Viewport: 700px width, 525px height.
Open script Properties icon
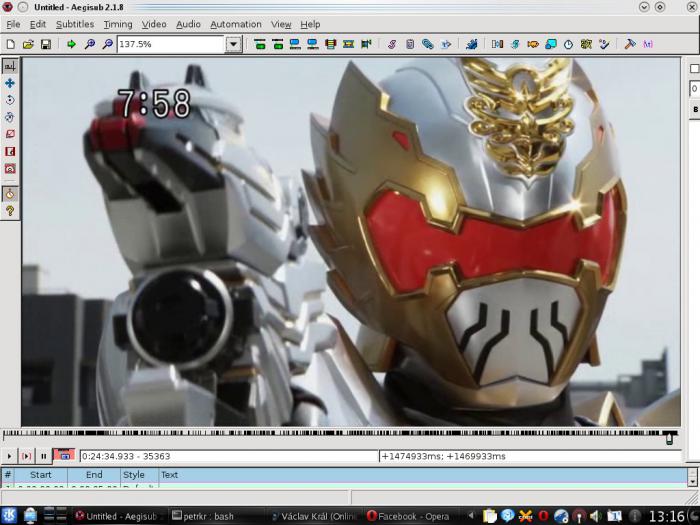410,44
